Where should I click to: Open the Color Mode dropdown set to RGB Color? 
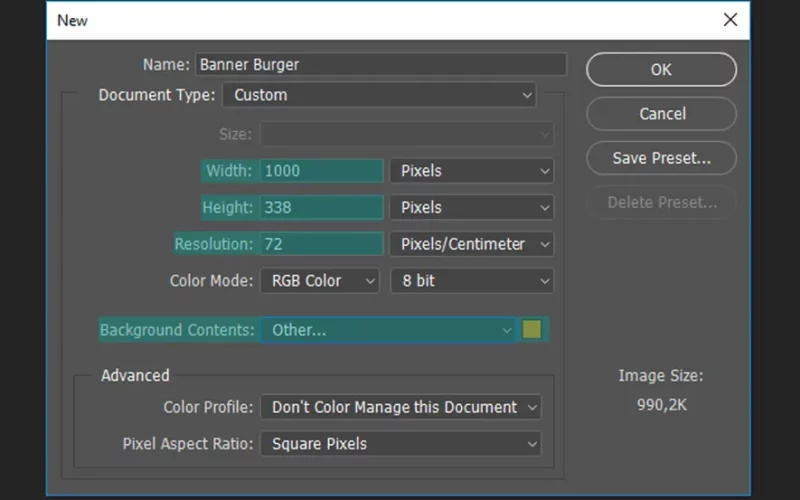320,281
